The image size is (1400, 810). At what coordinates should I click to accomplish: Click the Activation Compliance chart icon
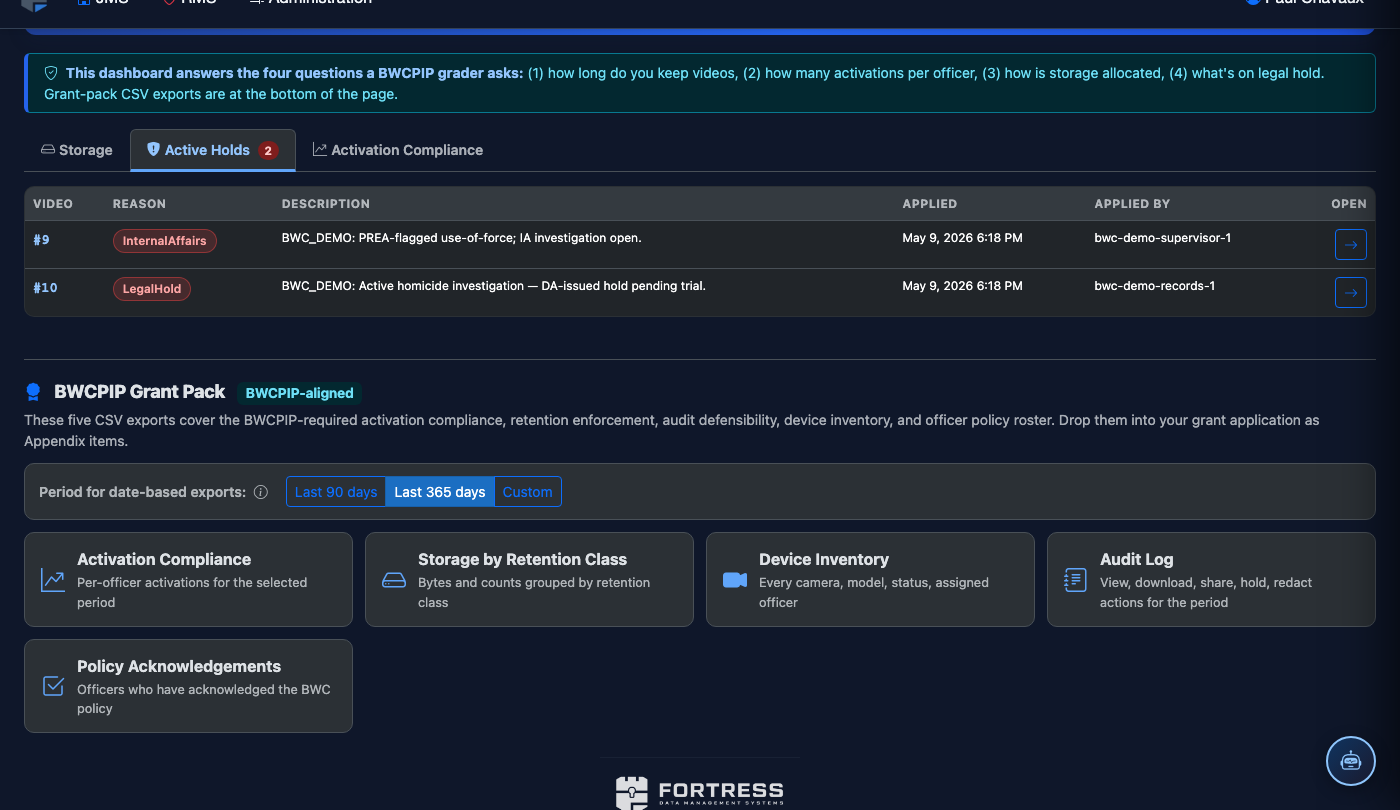click(x=53, y=580)
